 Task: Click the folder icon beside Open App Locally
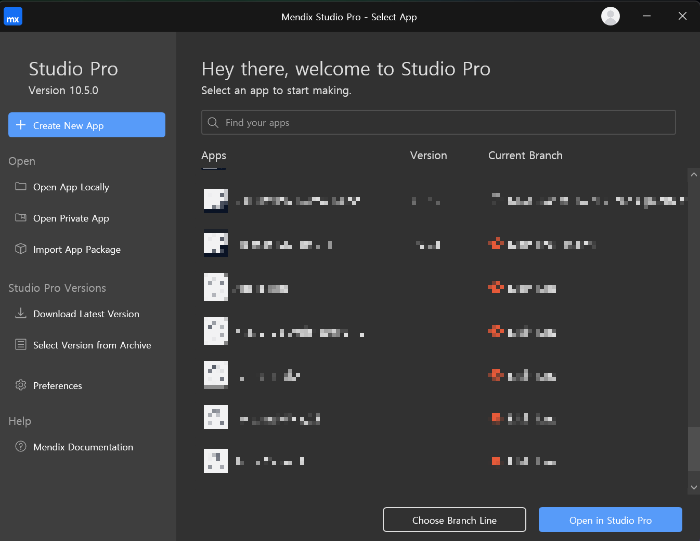click(21, 186)
